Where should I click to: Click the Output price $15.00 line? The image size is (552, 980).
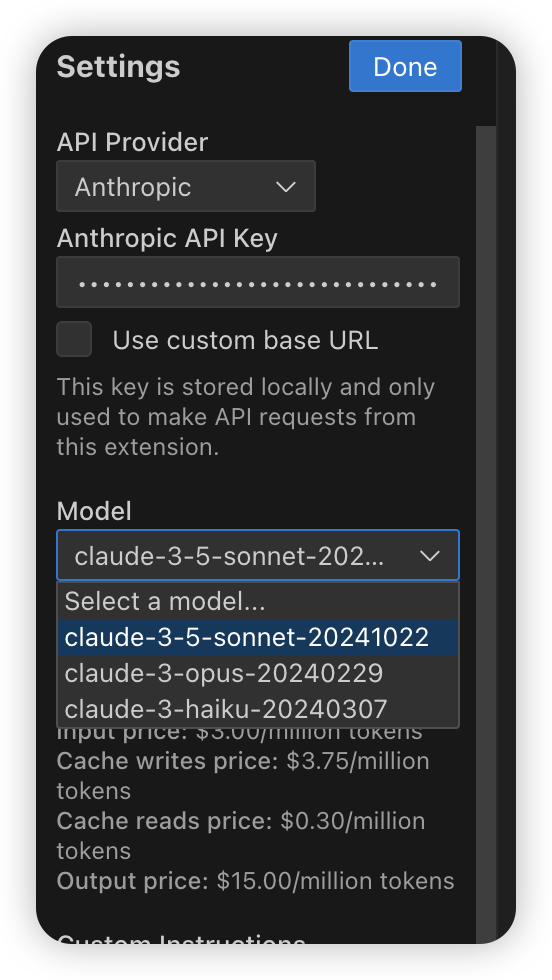coord(255,881)
